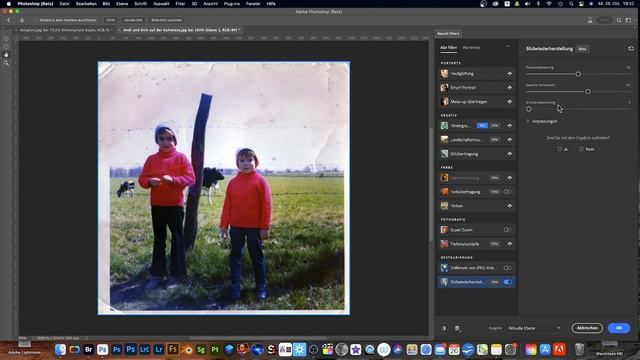This screenshot has height=360, width=640.
Task: Switch to the Alle Filter tab
Action: pos(449,48)
